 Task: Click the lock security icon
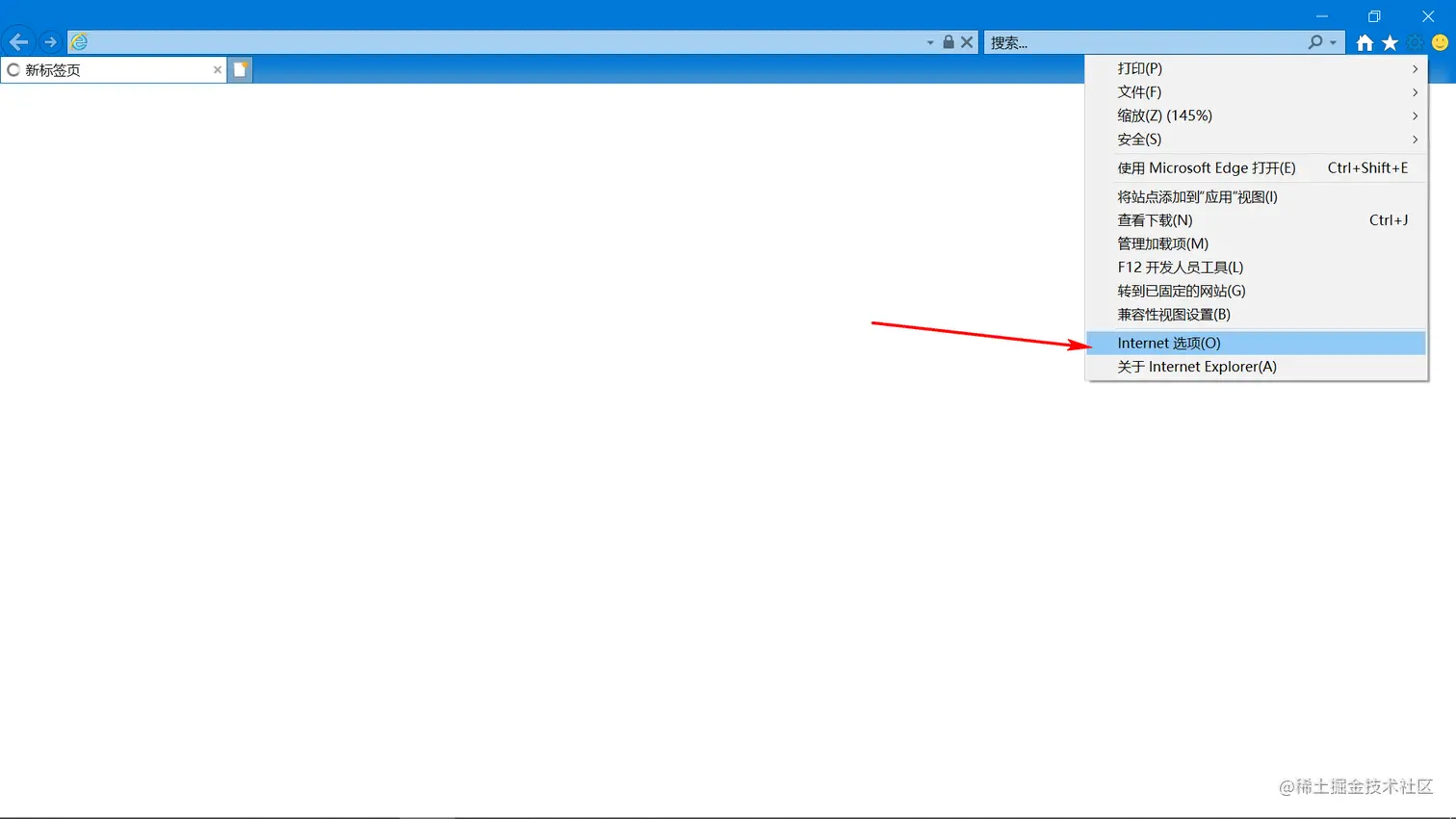point(949,42)
